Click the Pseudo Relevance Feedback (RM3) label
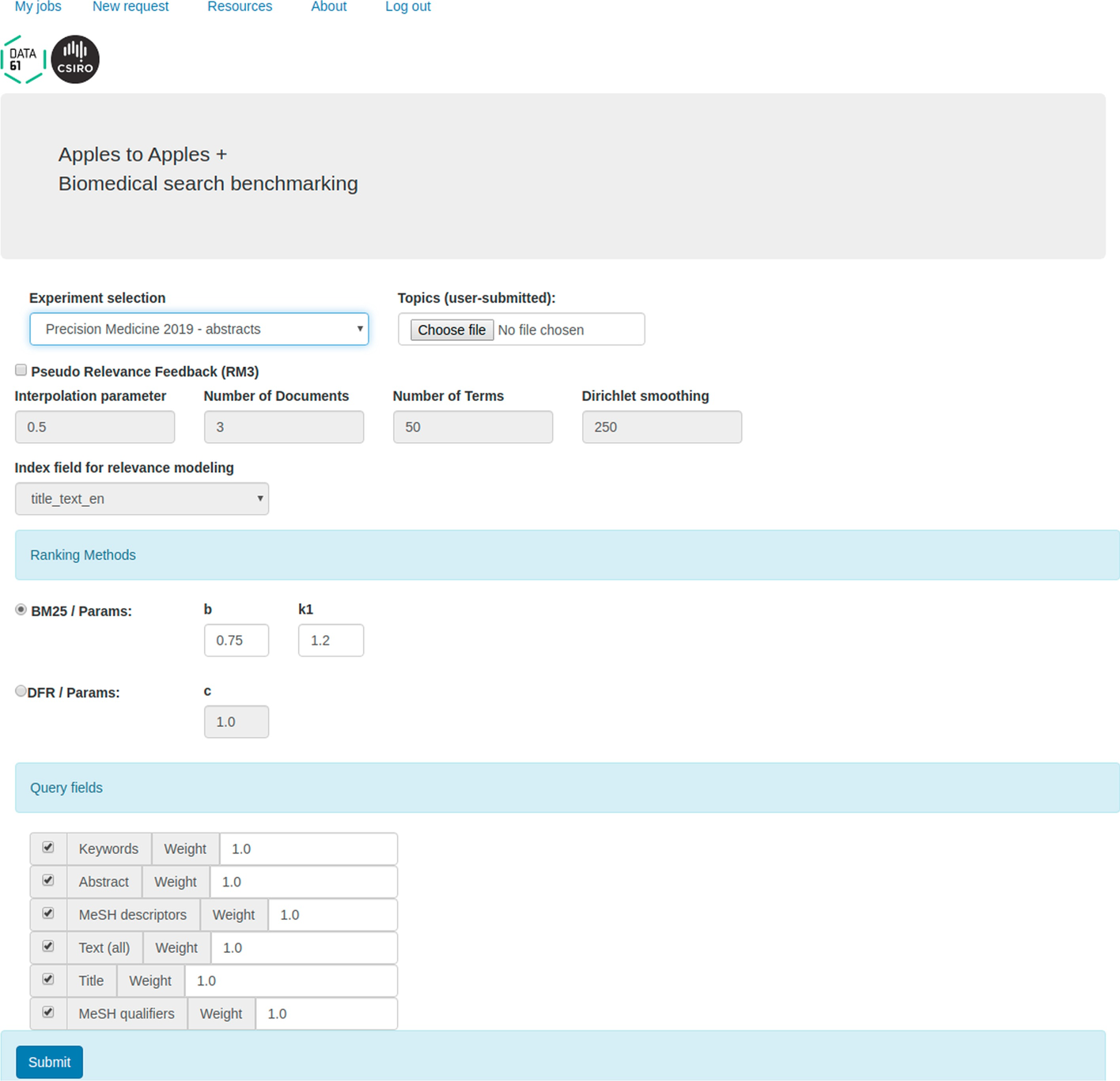Screen dimensions: 1120x1081 coord(145,372)
